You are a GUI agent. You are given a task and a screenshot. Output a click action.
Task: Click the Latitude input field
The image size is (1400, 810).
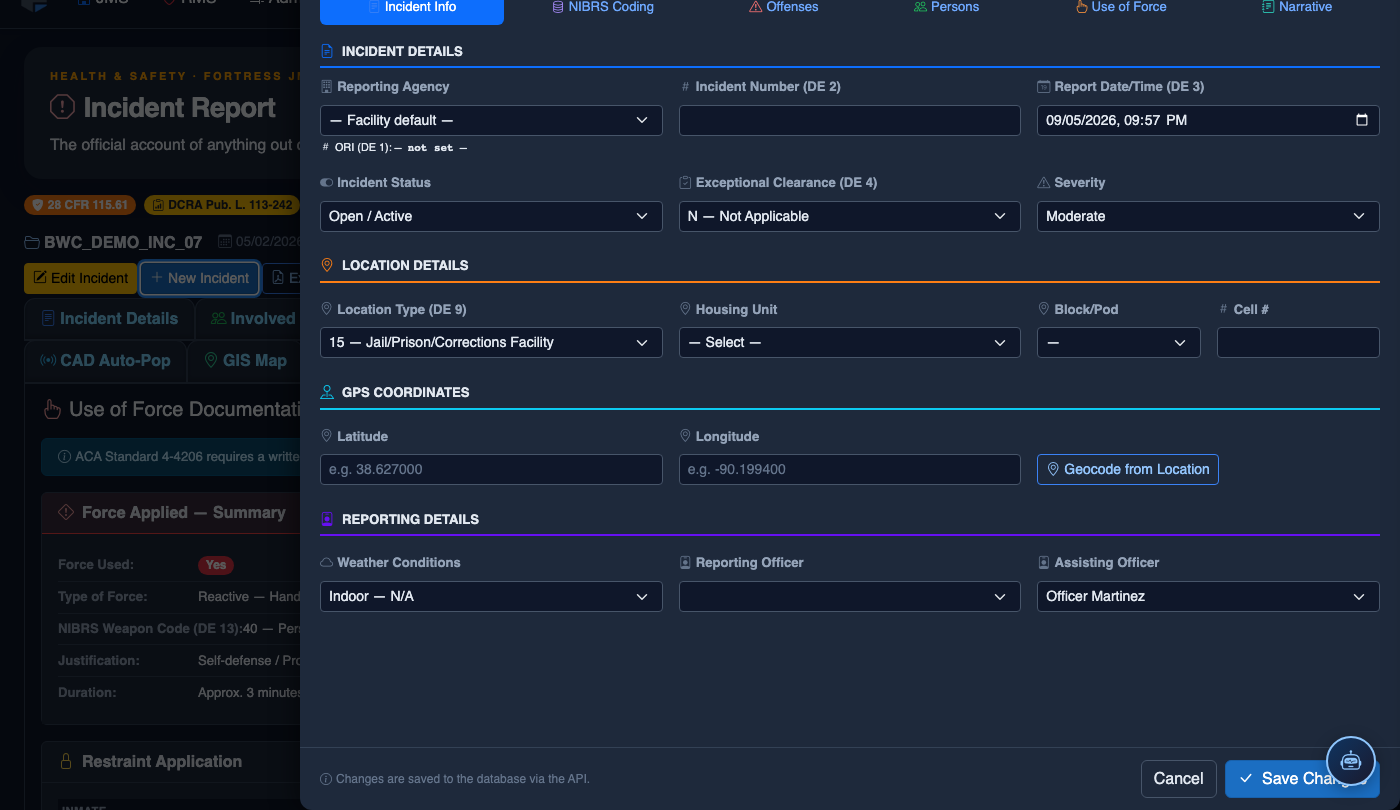click(x=491, y=469)
